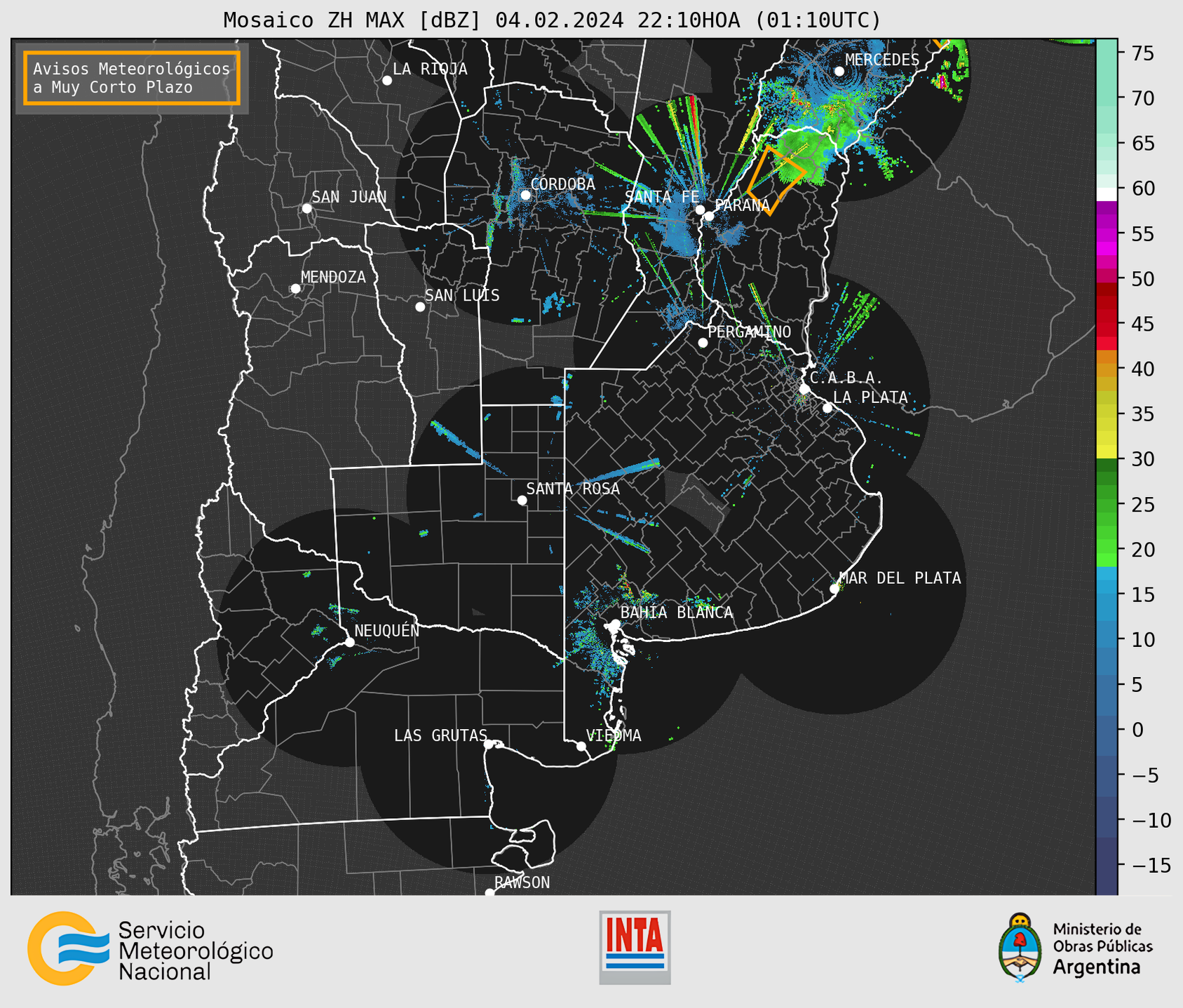This screenshot has width=1183, height=1008.
Task: Click the 75 dBZ mint color on scale
Action: pyautogui.click(x=1107, y=53)
